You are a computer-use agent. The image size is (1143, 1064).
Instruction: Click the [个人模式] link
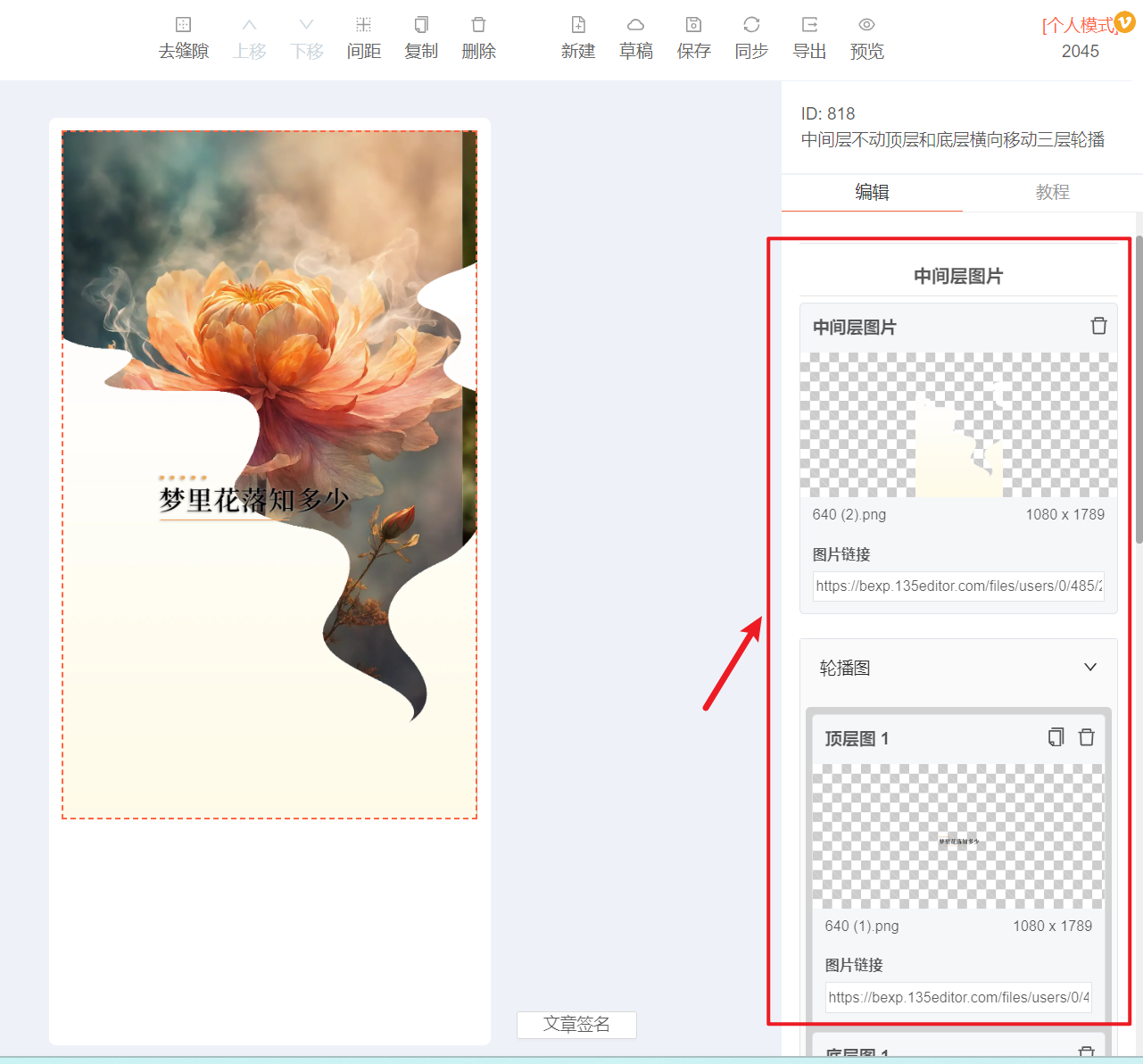1078,26
